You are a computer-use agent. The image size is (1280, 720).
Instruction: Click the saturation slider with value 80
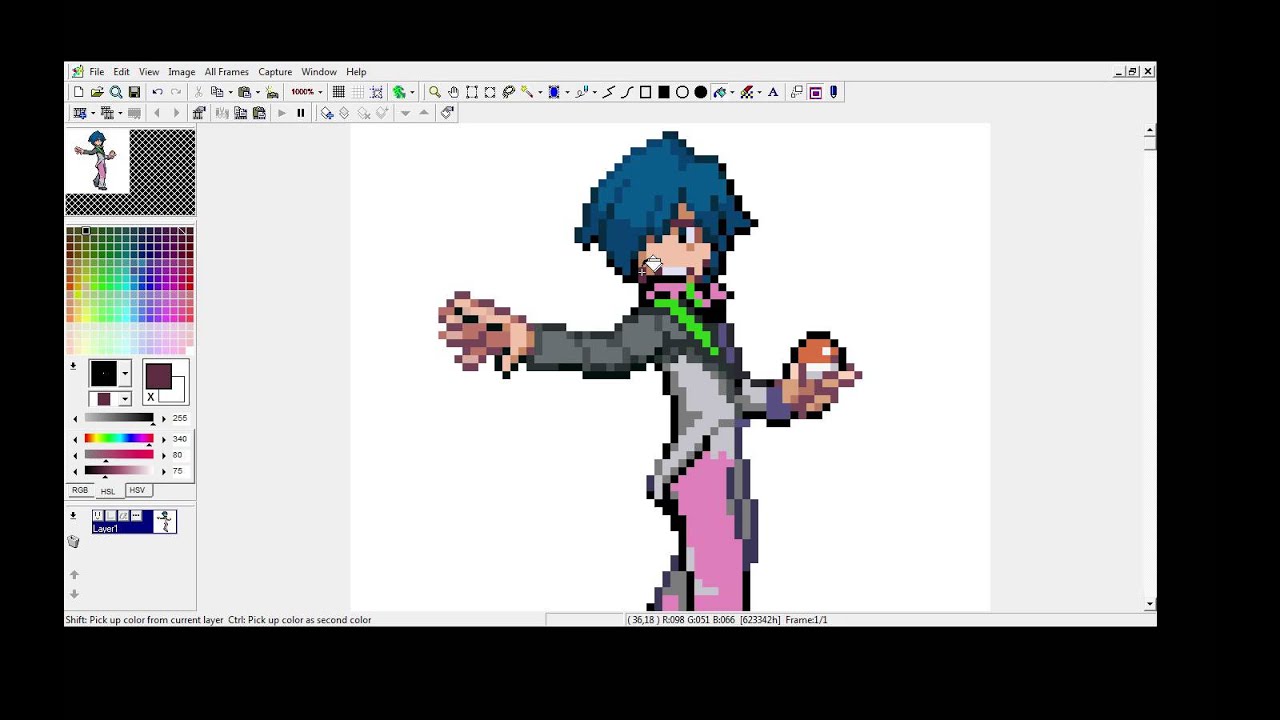119,455
